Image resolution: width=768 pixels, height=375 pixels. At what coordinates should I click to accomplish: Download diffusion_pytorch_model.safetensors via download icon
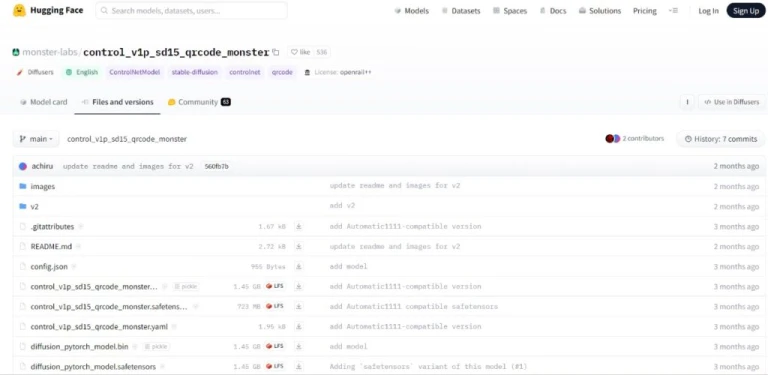coord(299,366)
